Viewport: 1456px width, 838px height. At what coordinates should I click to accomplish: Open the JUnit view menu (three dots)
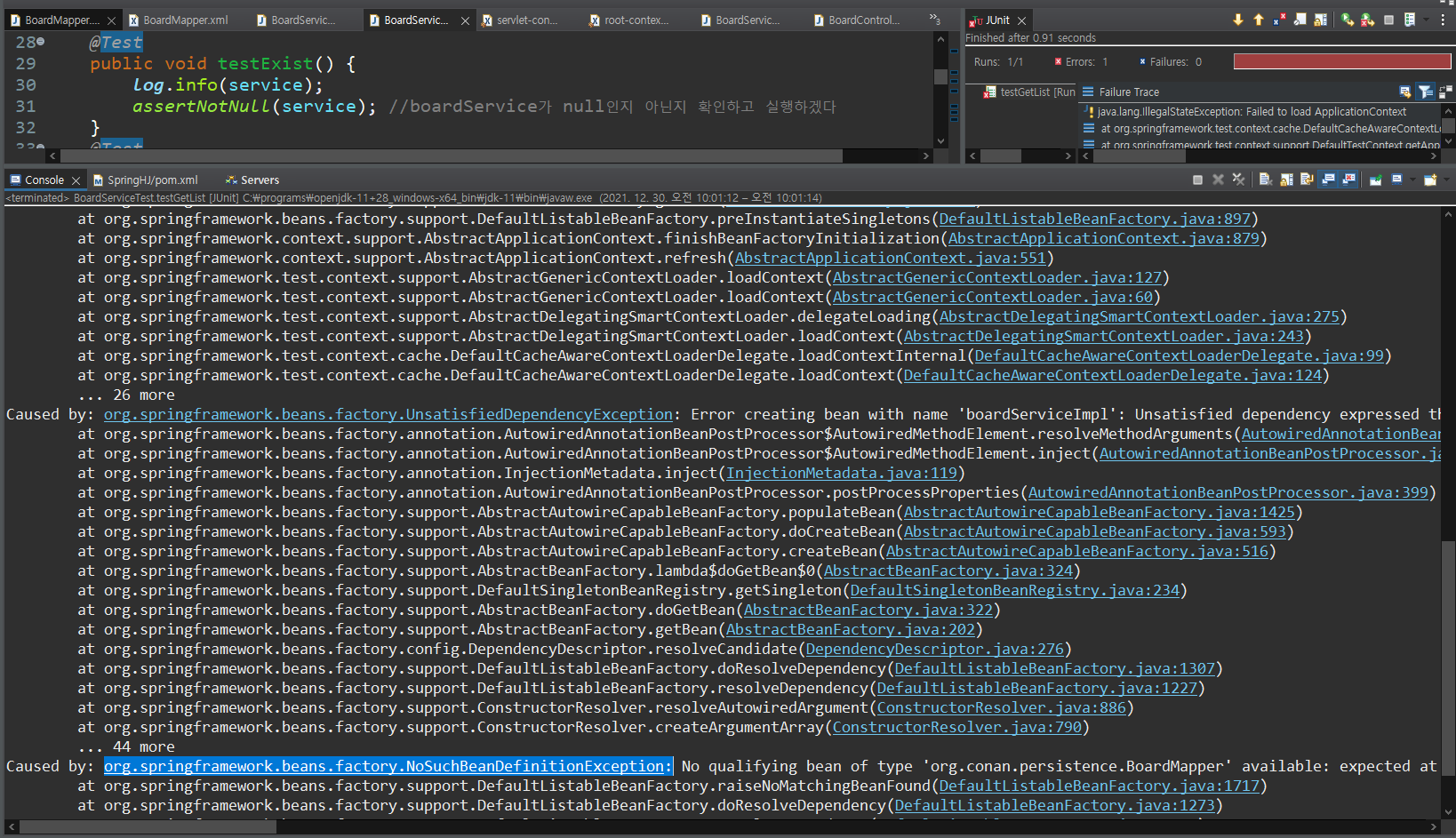point(1443,19)
